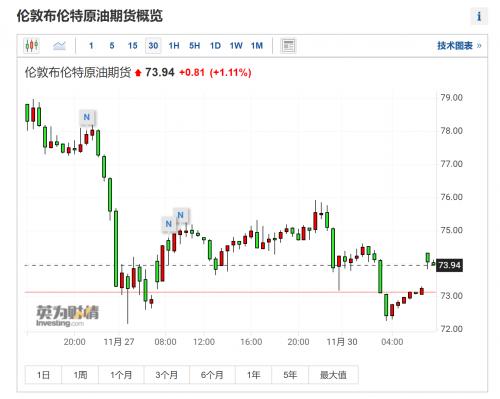
Task: Click the 73.94 current price label
Action: (x=449, y=265)
